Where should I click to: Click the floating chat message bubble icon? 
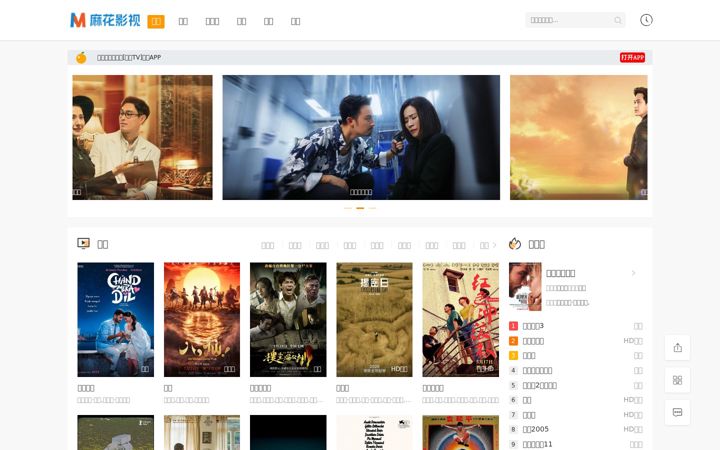677,412
